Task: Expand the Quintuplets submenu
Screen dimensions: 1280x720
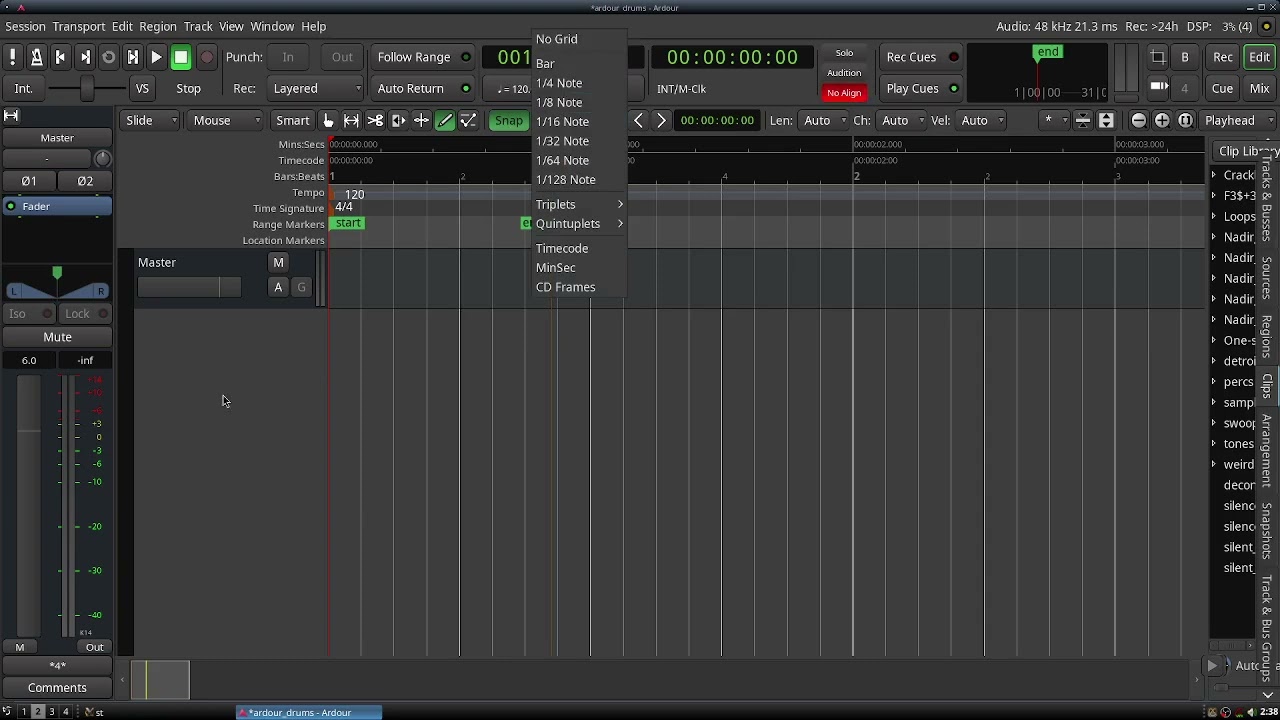Action: (x=579, y=224)
